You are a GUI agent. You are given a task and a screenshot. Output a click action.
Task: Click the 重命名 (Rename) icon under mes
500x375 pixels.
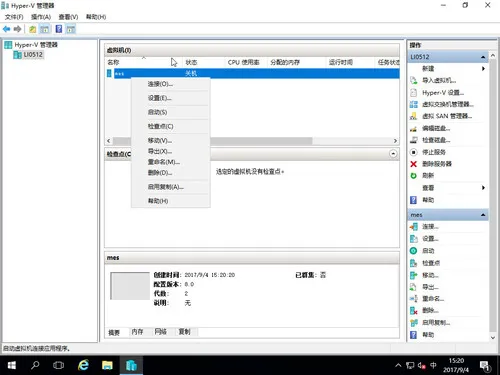pos(413,299)
